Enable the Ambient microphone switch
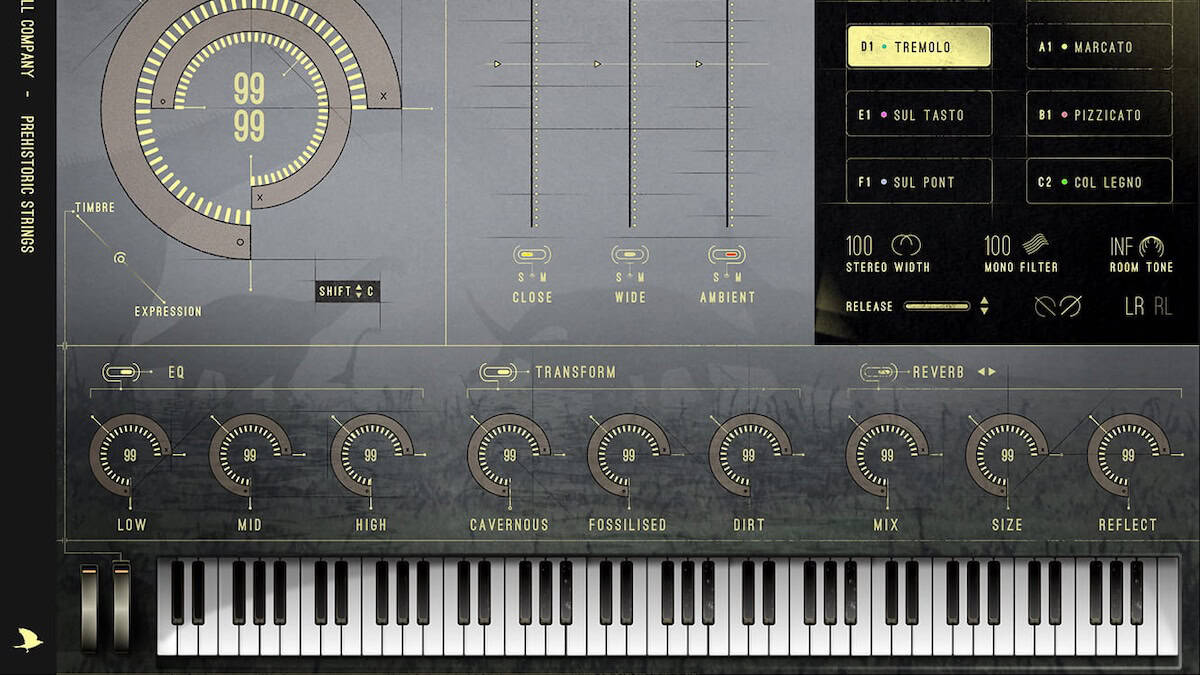This screenshot has height=675, width=1200. (727, 255)
